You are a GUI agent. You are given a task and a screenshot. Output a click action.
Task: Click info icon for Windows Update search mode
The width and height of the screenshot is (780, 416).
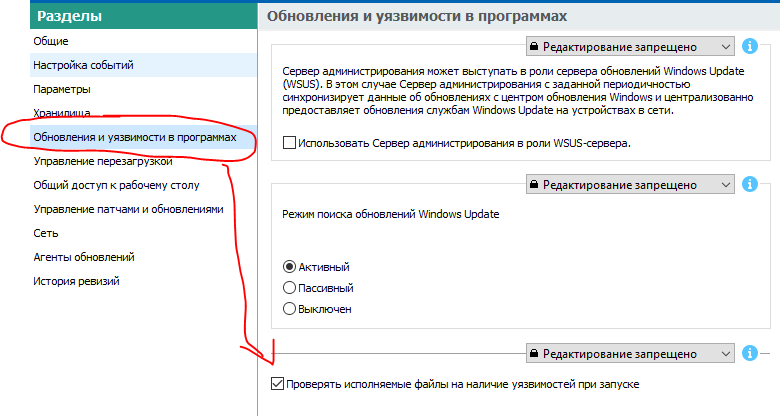(x=750, y=184)
